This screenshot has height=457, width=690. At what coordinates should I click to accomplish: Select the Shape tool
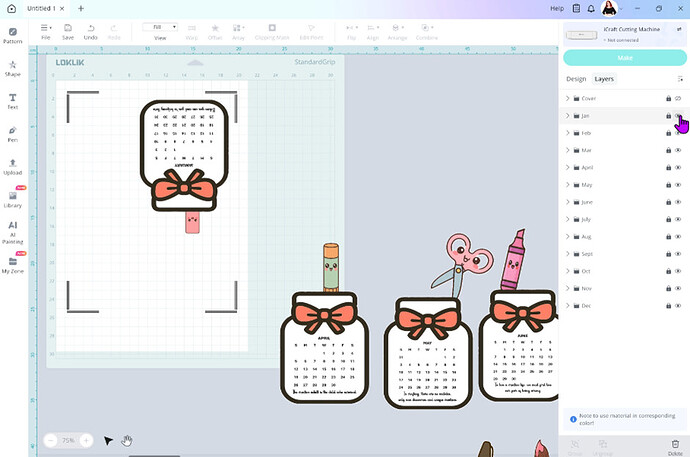point(13,67)
